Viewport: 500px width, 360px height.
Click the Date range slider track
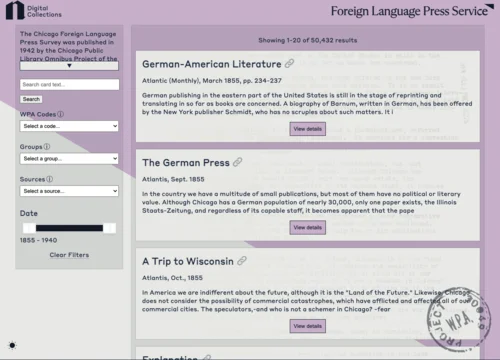click(69, 228)
